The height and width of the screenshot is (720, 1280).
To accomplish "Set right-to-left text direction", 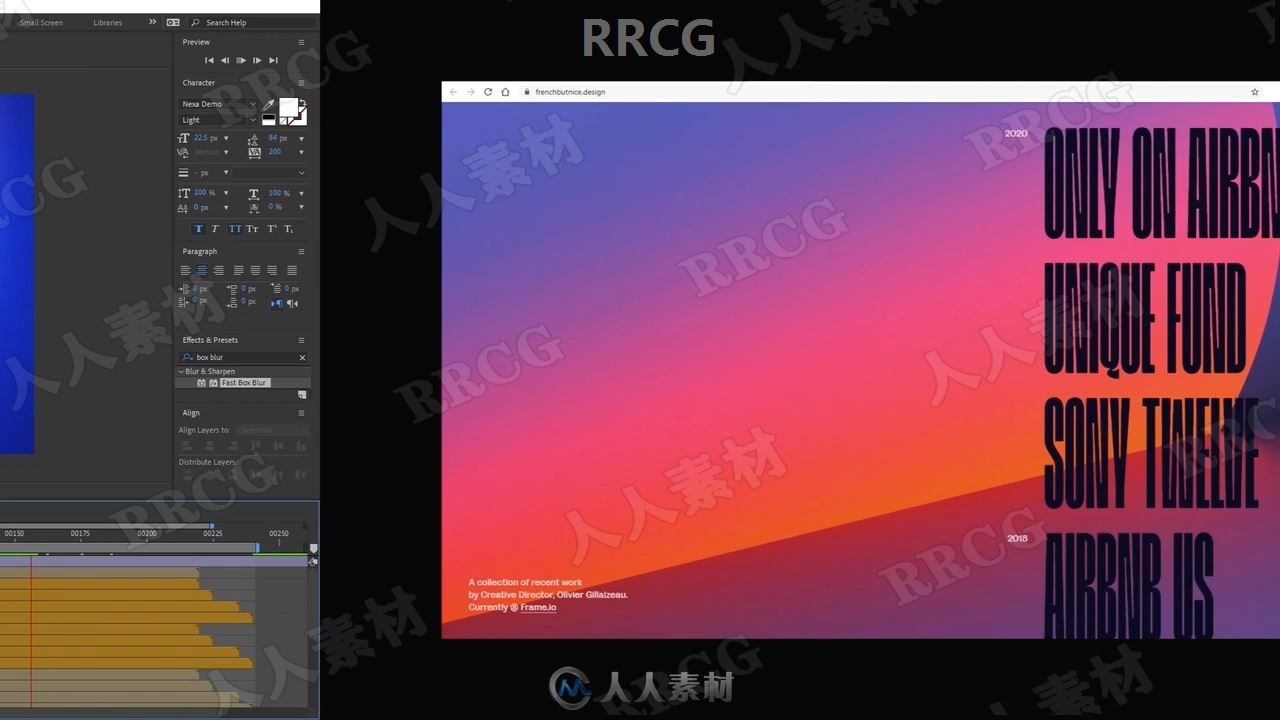I will click(292, 303).
